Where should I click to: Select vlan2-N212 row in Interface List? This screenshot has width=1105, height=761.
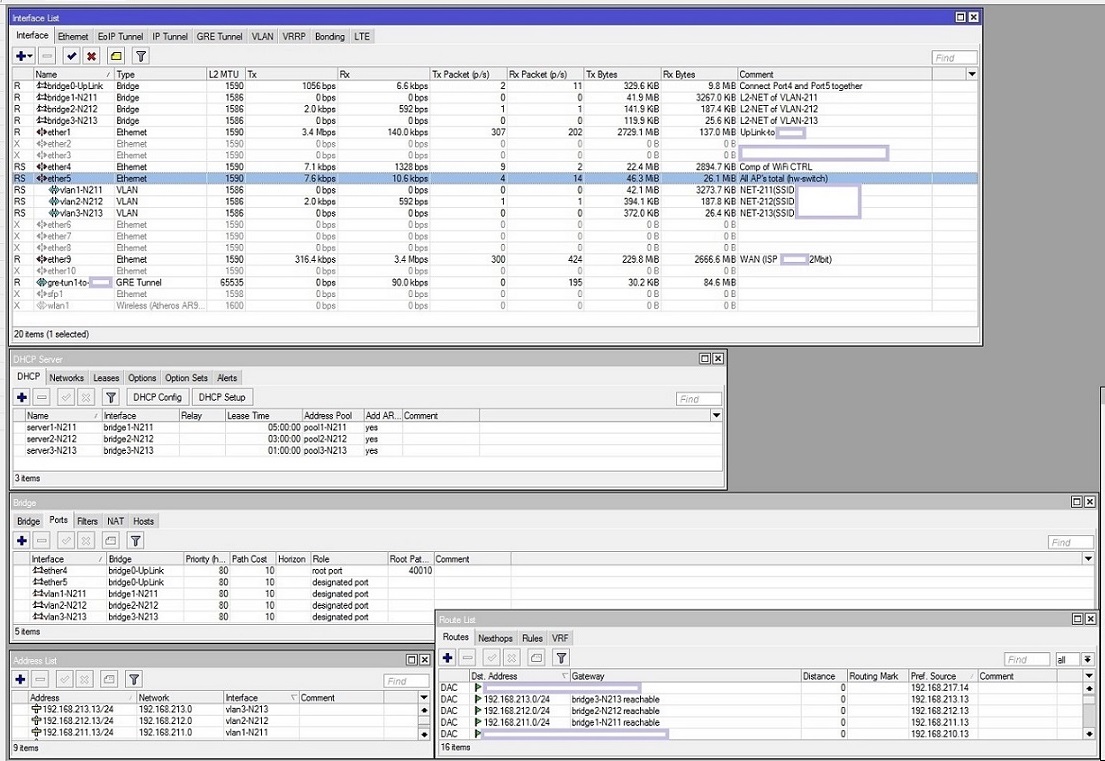pos(495,202)
